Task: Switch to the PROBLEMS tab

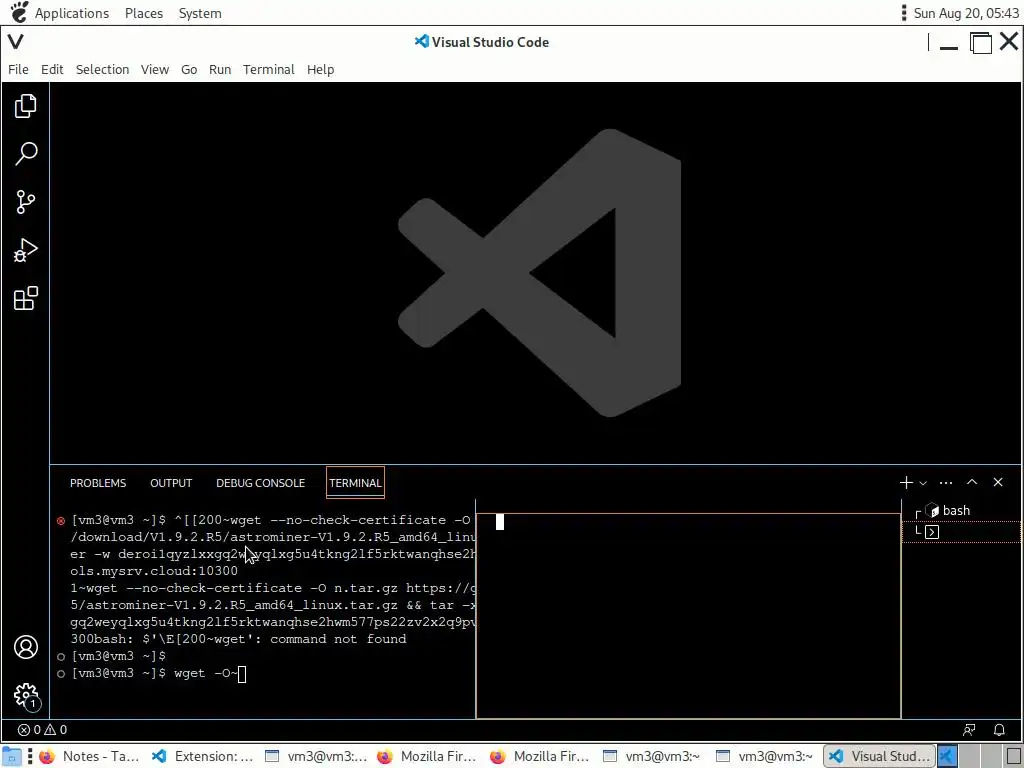Action: coord(98,483)
